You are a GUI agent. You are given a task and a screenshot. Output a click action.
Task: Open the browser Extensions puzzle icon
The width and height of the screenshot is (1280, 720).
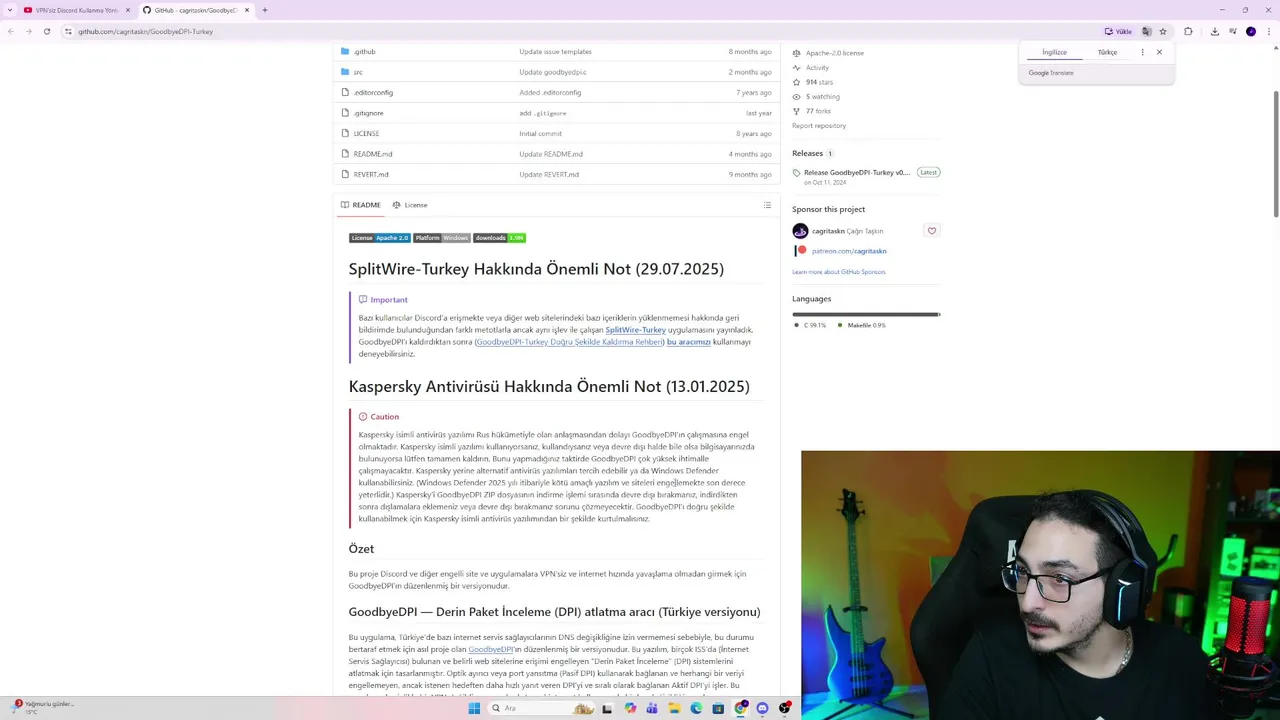point(1188,31)
